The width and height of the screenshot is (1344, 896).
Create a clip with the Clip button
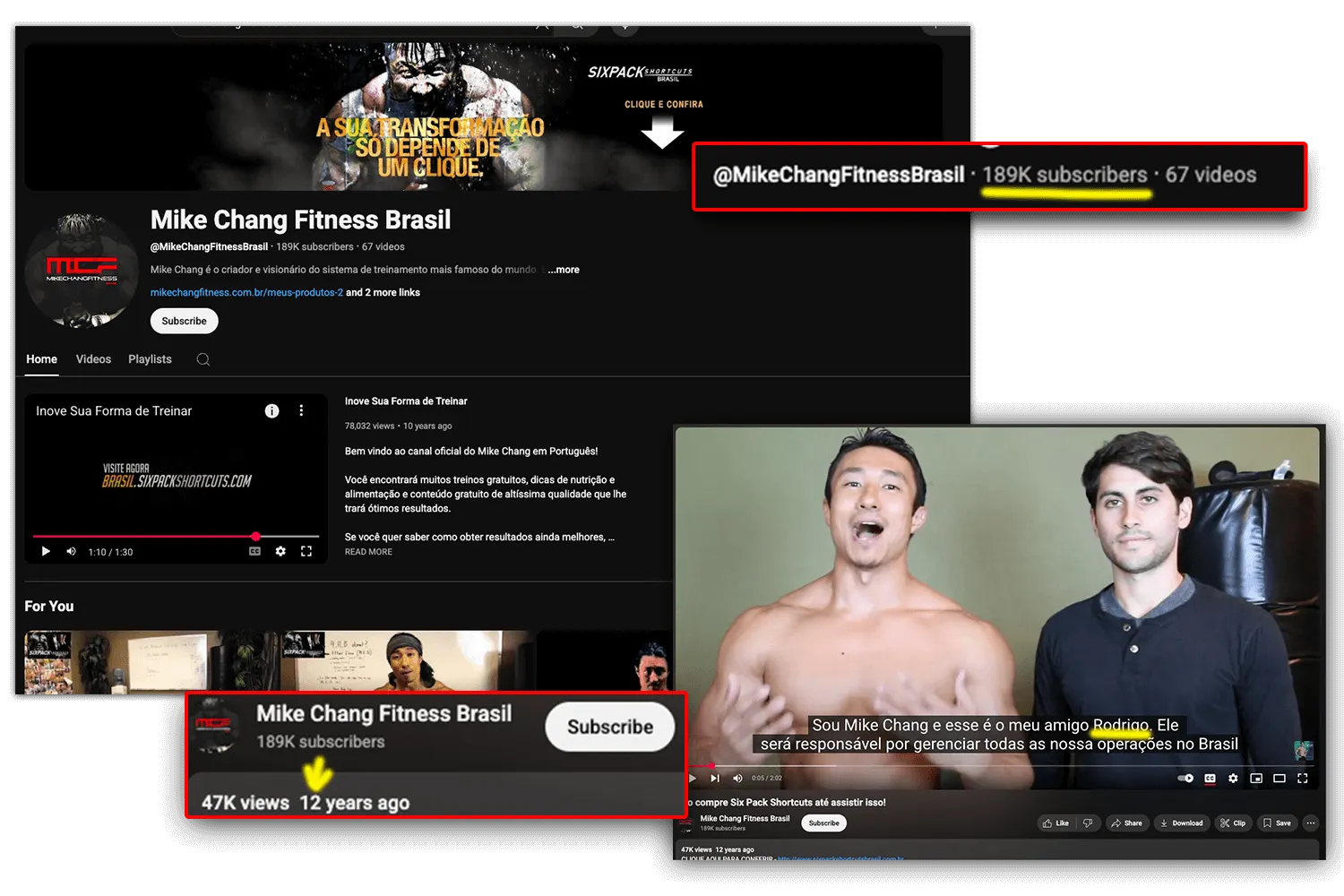pos(1233,823)
